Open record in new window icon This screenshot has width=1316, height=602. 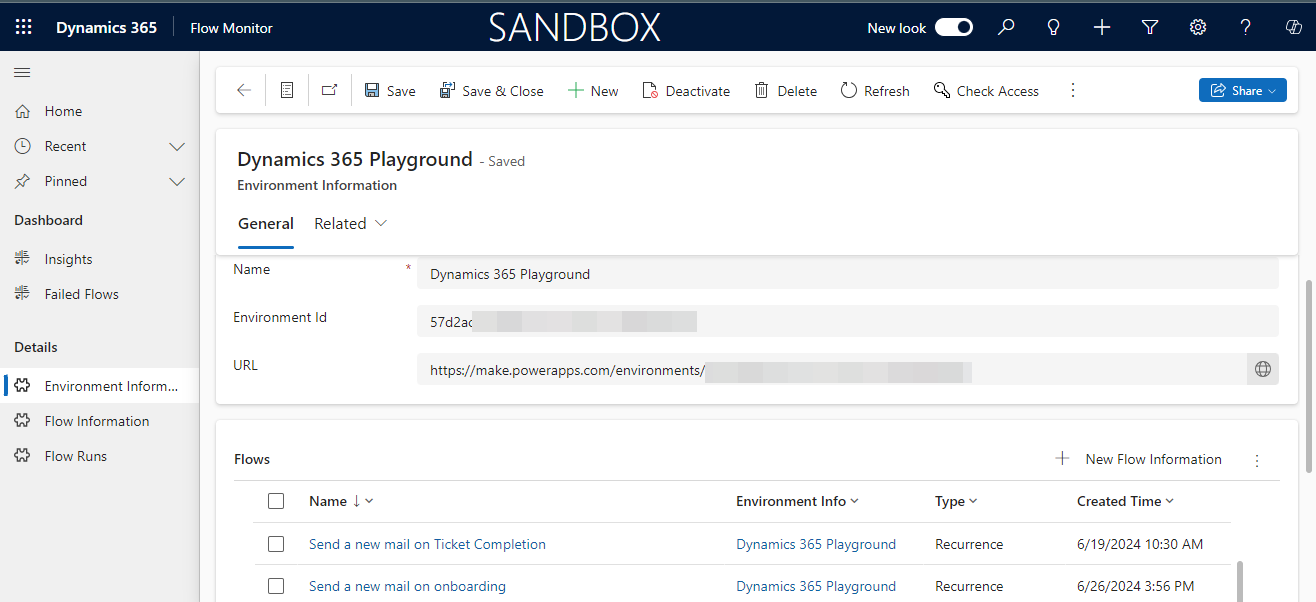(x=329, y=91)
